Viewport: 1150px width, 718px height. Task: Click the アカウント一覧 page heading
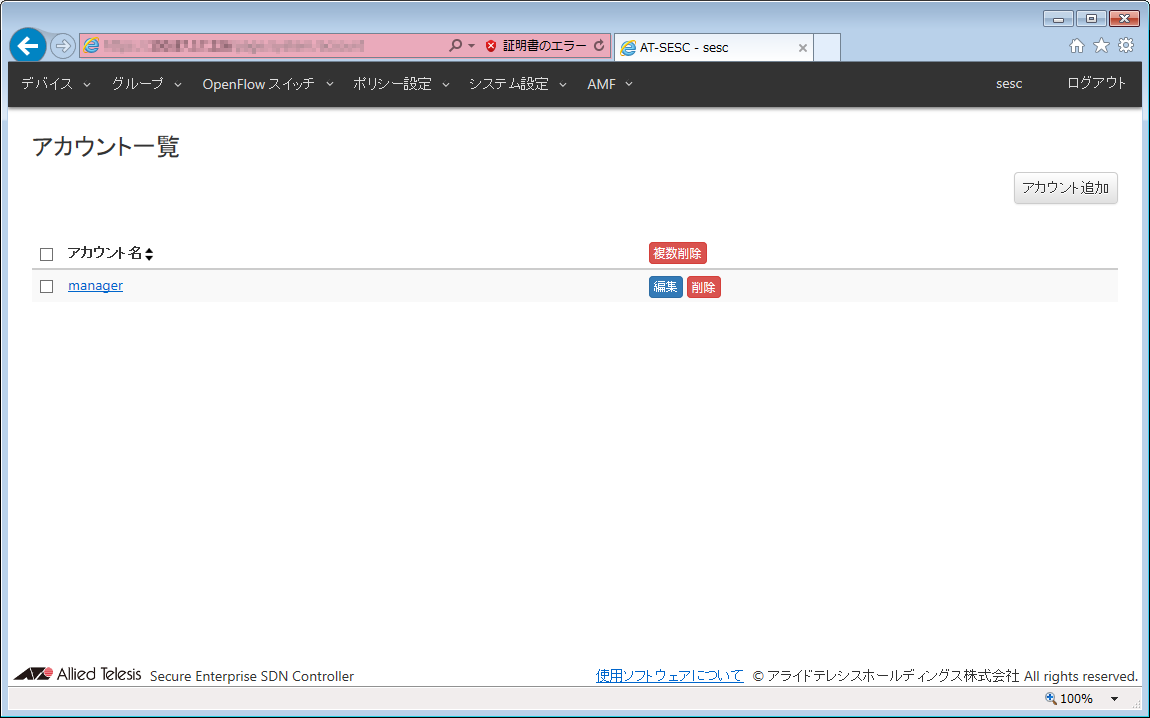[x=106, y=147]
